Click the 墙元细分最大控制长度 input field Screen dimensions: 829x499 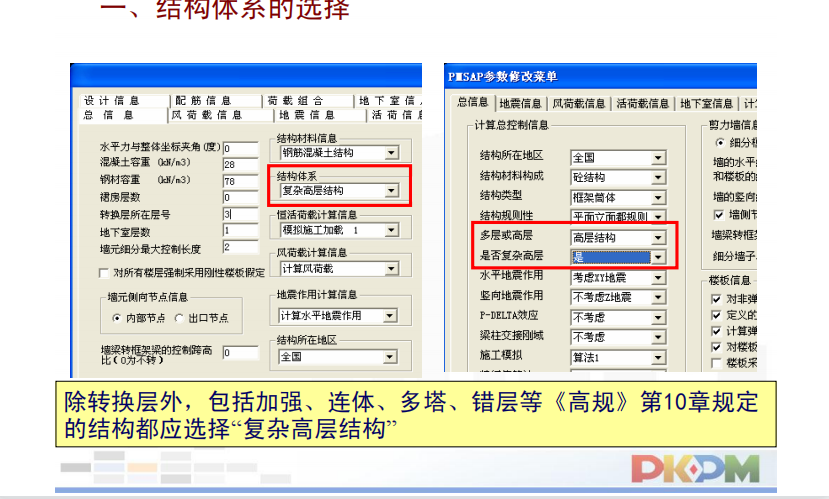tap(241, 247)
